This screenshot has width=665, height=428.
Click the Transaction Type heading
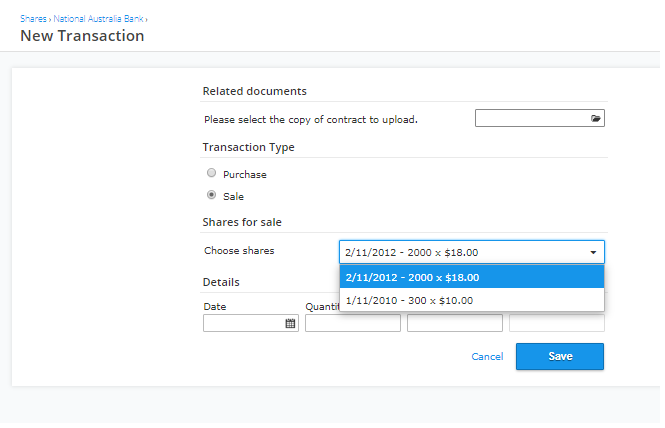[x=249, y=147]
